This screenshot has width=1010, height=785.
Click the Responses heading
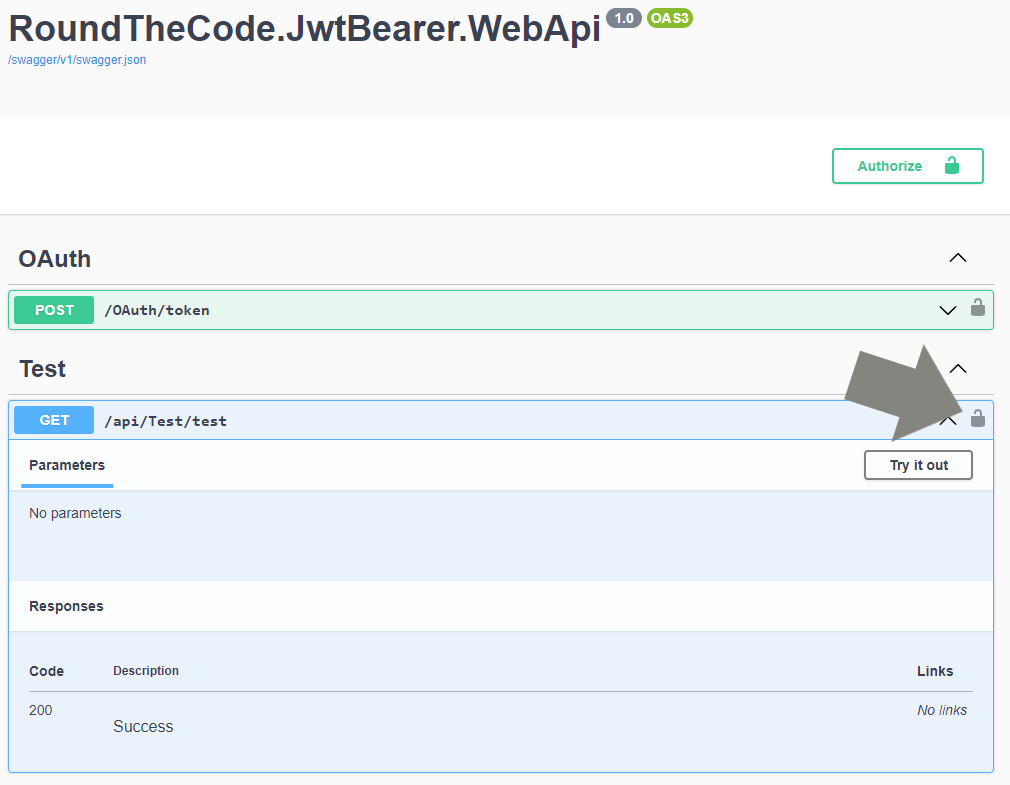point(66,606)
